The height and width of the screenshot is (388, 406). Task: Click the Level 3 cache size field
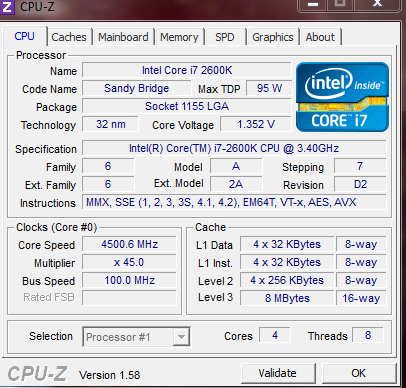pos(287,298)
